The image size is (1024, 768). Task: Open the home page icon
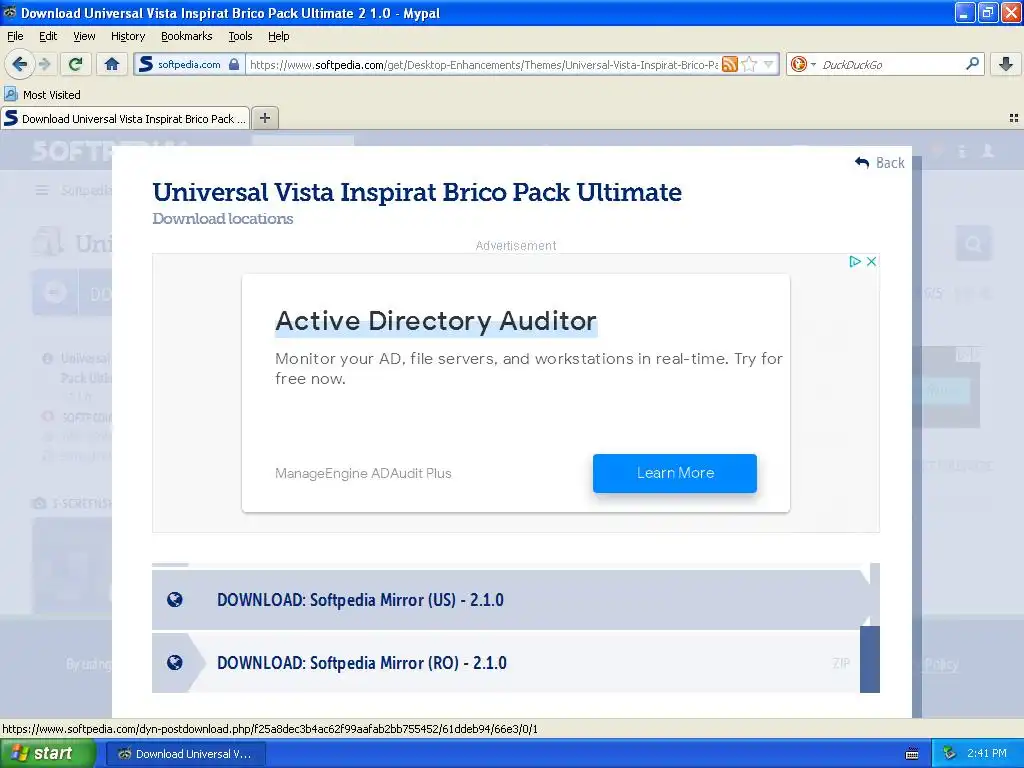pyautogui.click(x=112, y=64)
